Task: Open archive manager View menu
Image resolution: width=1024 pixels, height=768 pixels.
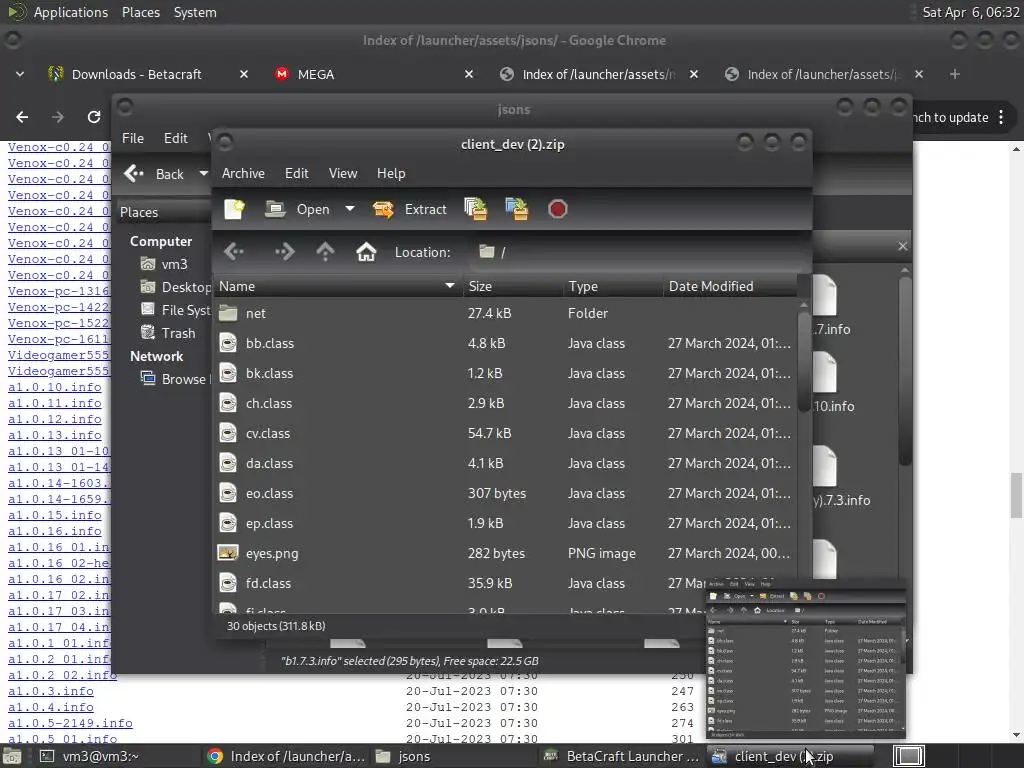Action: [343, 173]
